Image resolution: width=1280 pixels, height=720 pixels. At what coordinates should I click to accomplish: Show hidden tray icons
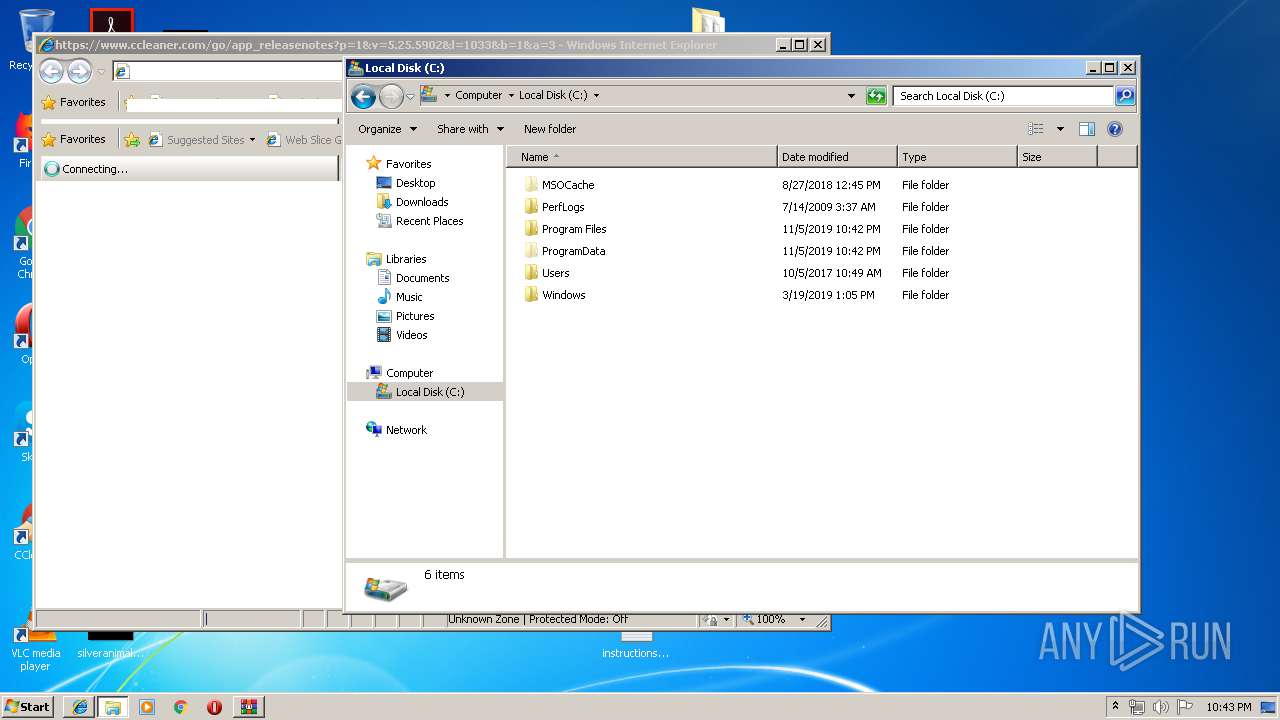coord(1116,706)
